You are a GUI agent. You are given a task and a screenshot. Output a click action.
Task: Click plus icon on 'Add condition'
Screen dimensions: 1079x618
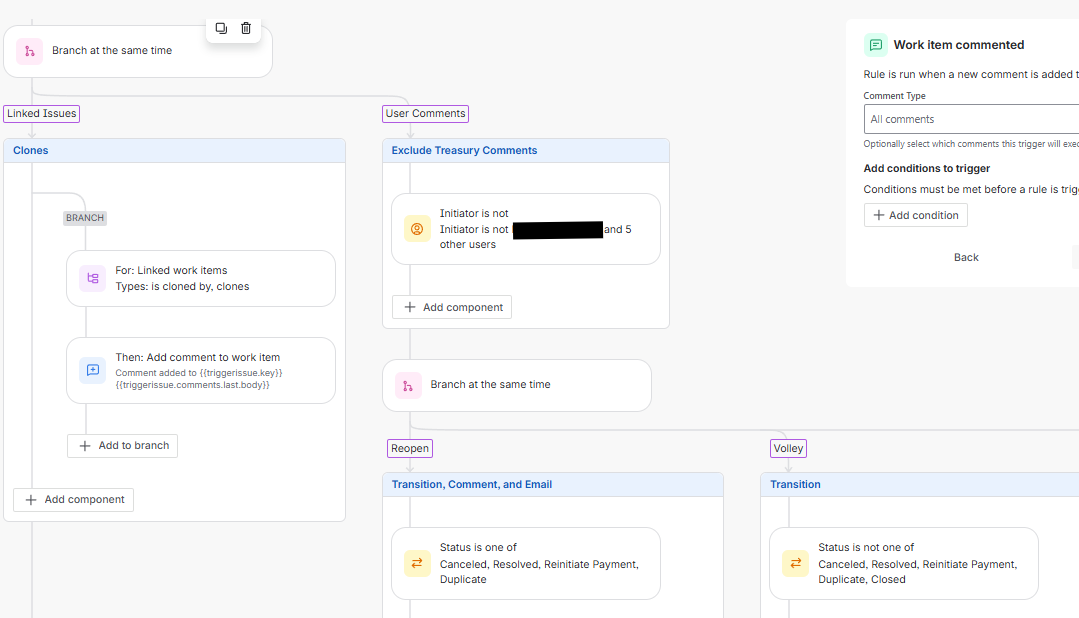tap(879, 215)
